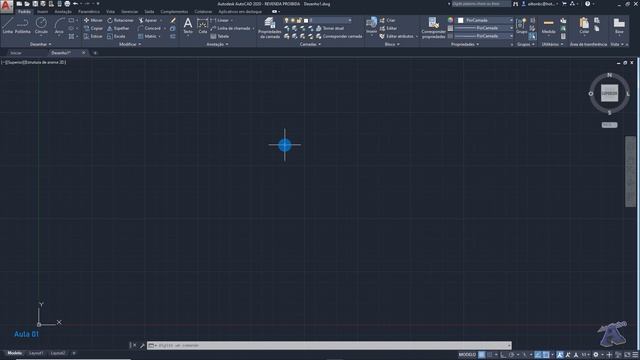640x360 pixels.
Task: Click the Undo arrow in quick access toolbar
Action: coord(76,4)
